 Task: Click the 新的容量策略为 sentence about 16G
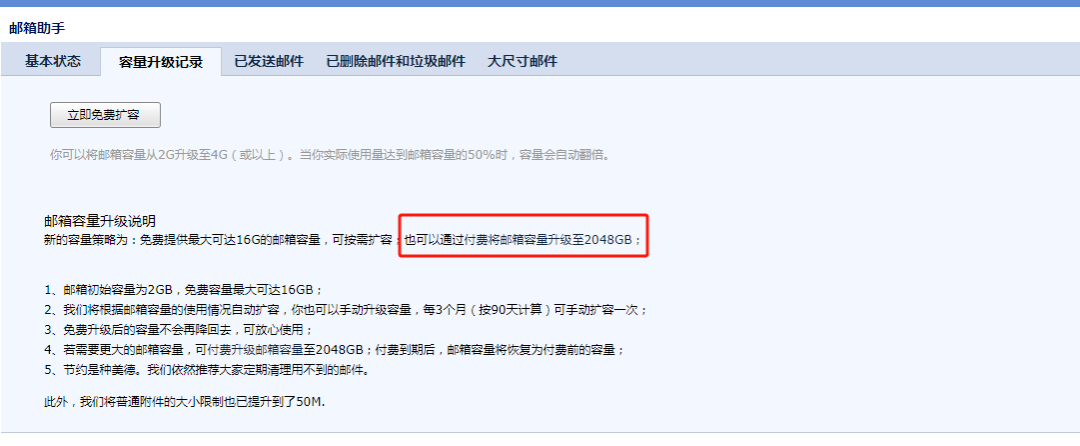tap(221, 240)
